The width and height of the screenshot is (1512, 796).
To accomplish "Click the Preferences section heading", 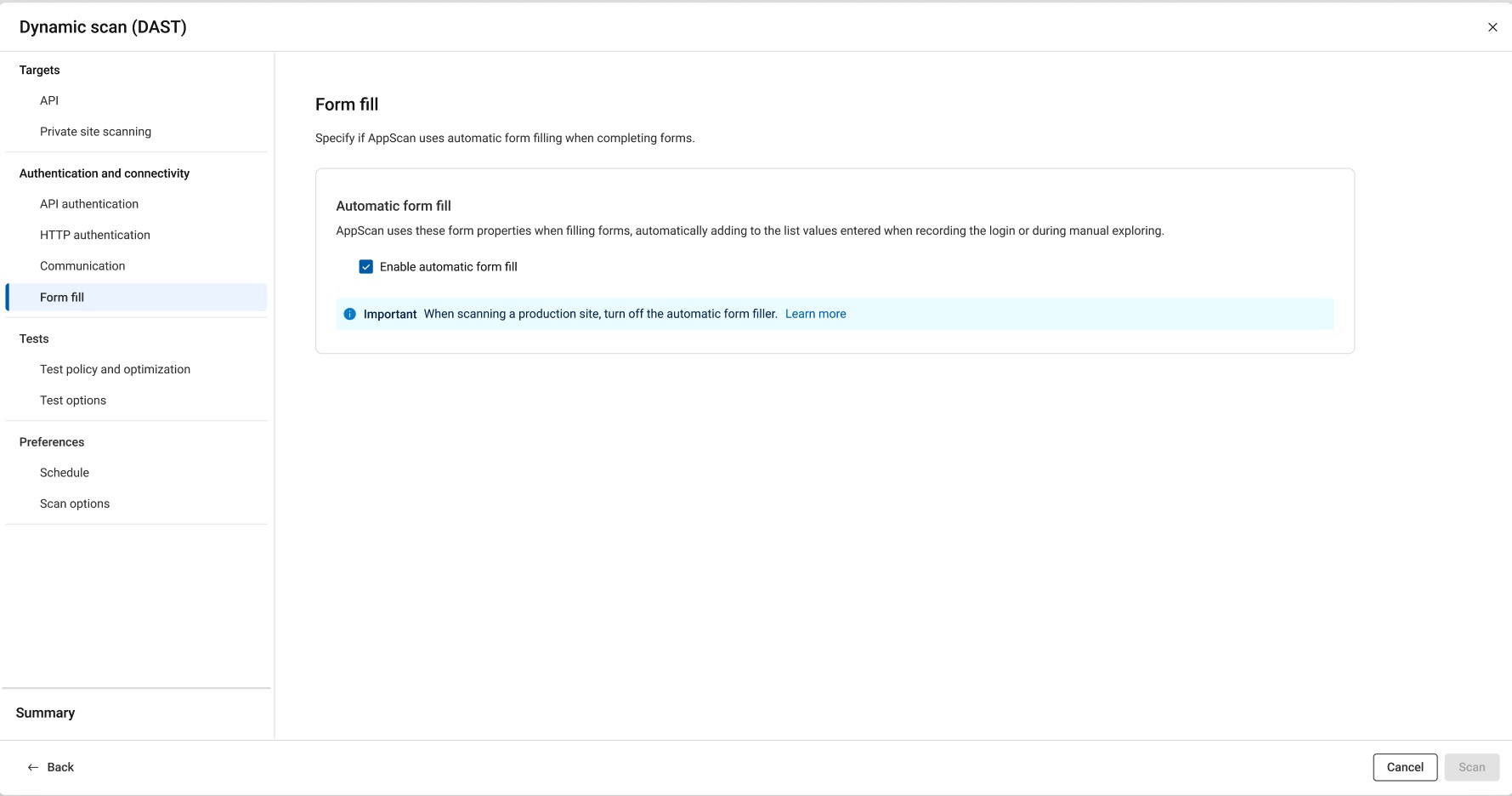I will click(x=51, y=441).
